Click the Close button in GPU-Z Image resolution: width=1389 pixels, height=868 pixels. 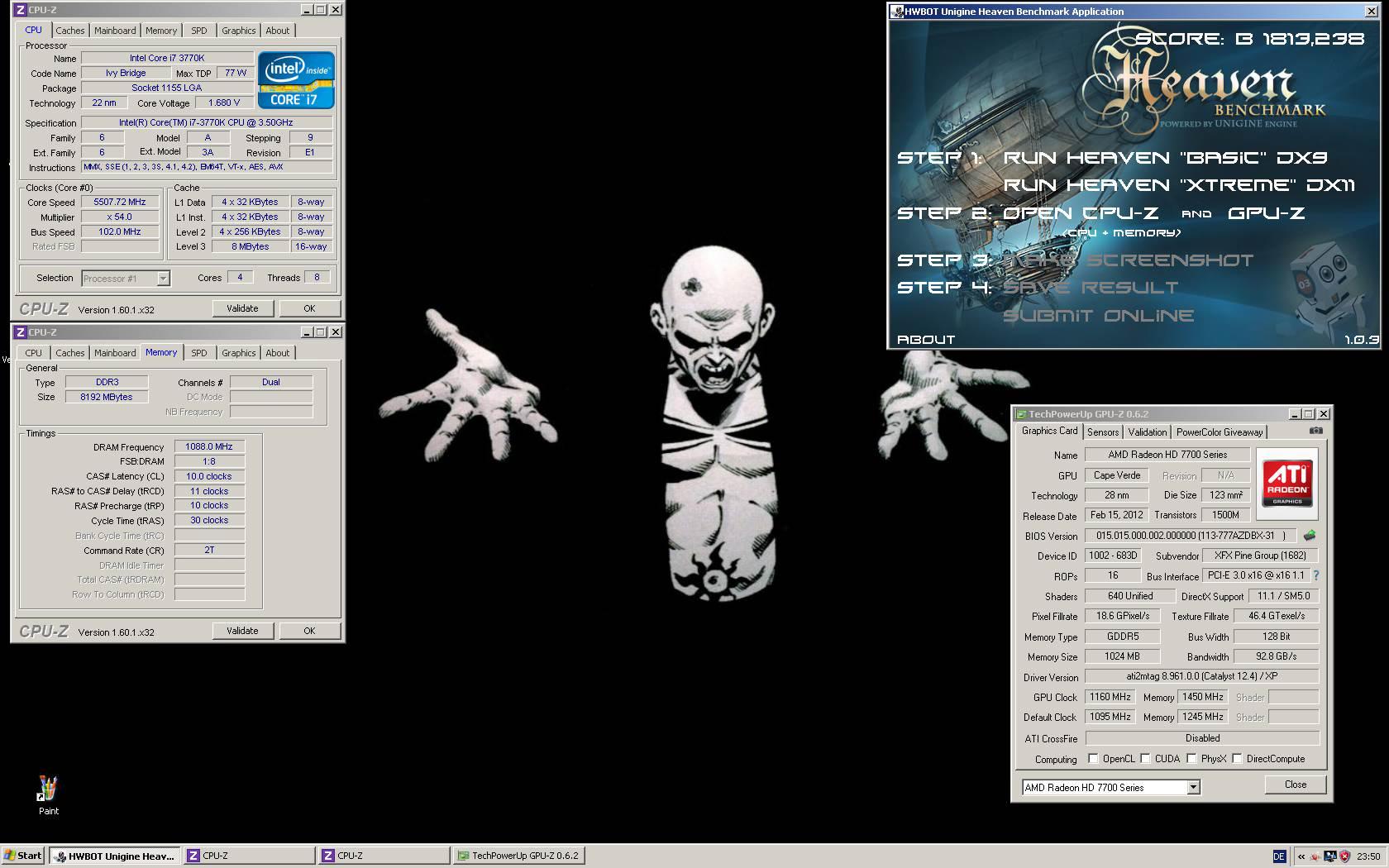point(1296,785)
